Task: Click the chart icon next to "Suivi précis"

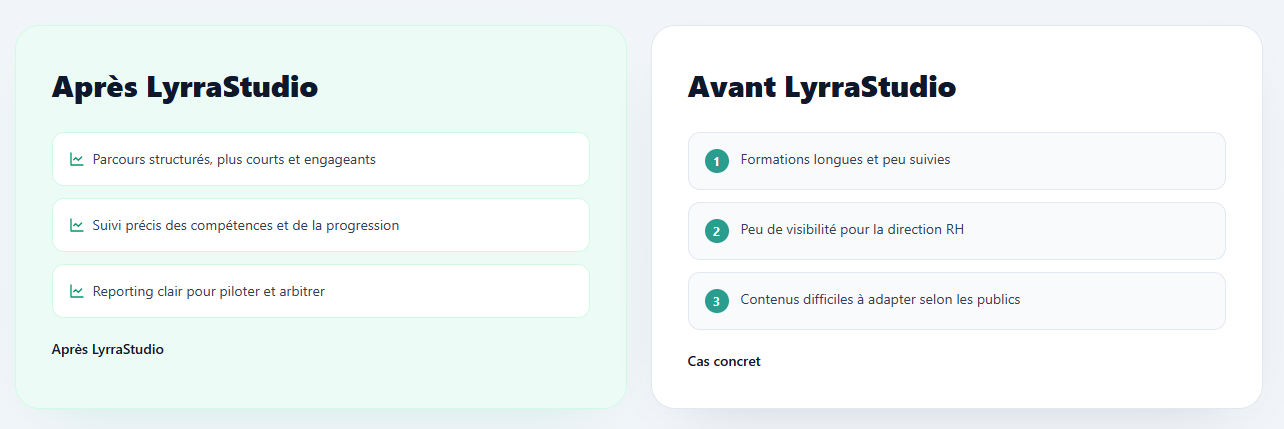Action: tap(77, 225)
